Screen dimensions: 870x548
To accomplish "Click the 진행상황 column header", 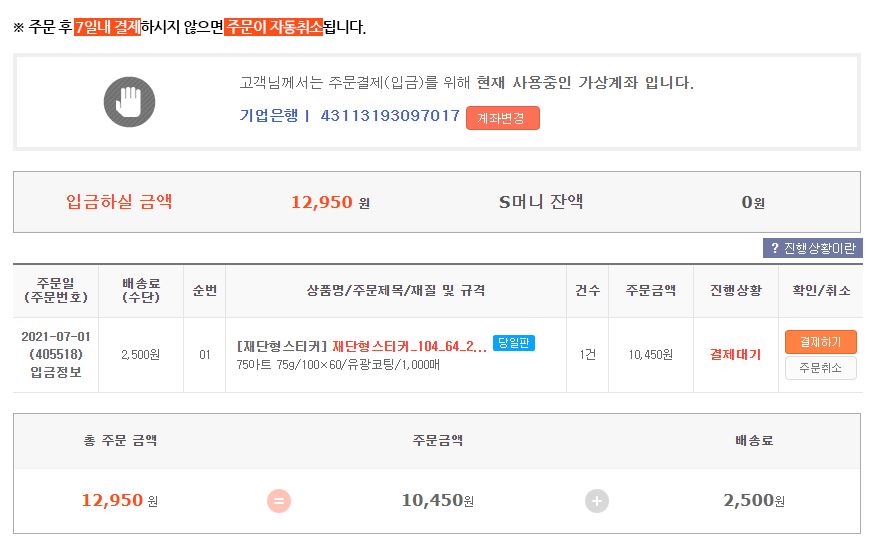I will tap(735, 290).
